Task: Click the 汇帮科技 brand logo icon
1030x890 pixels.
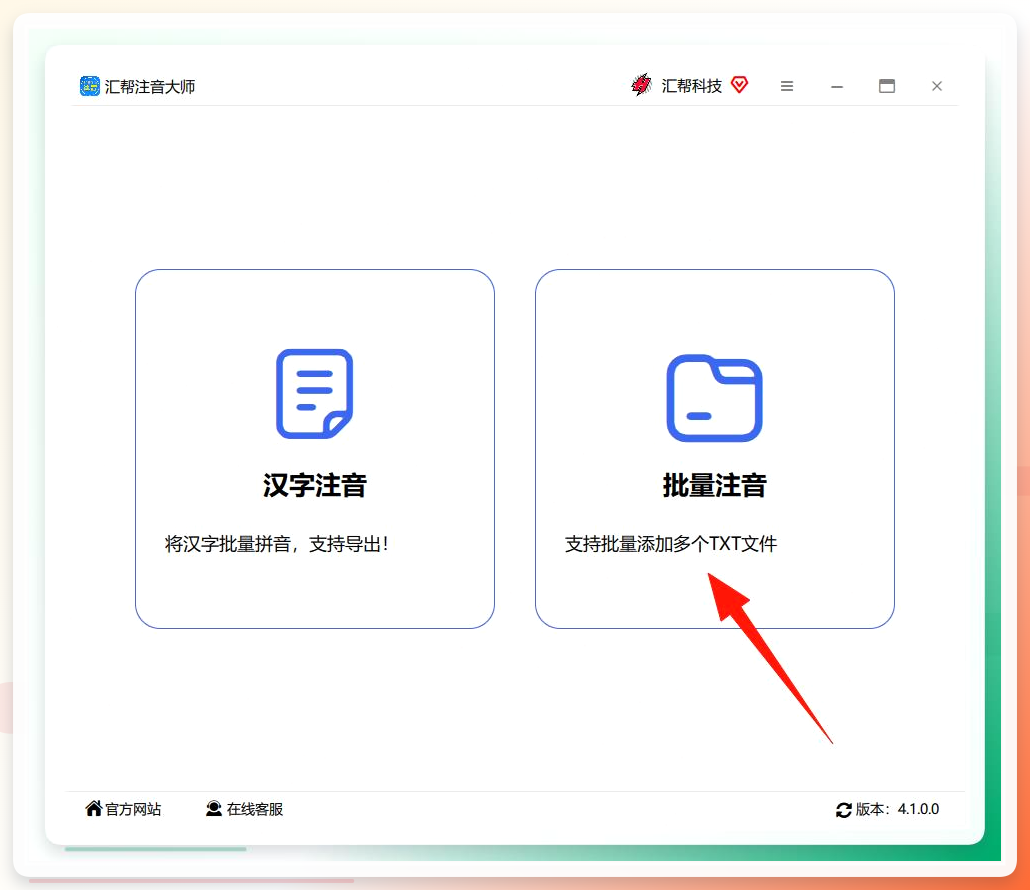Action: coord(641,85)
